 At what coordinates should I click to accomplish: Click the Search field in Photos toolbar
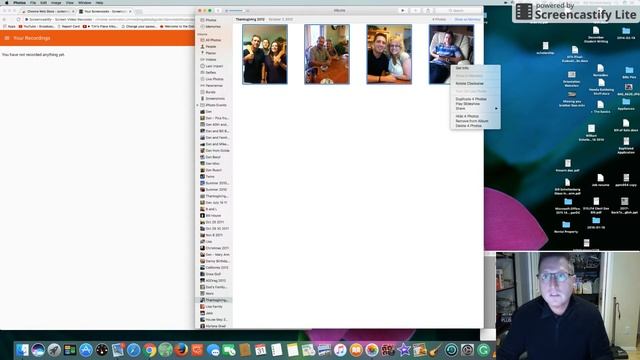tap(459, 11)
